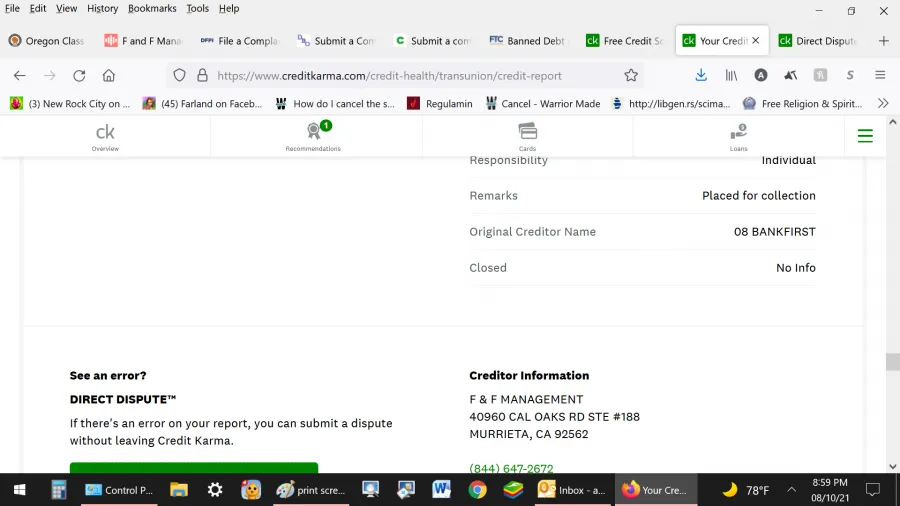
Task: Switch to the Free Credit Sc tab
Action: [x=624, y=41]
